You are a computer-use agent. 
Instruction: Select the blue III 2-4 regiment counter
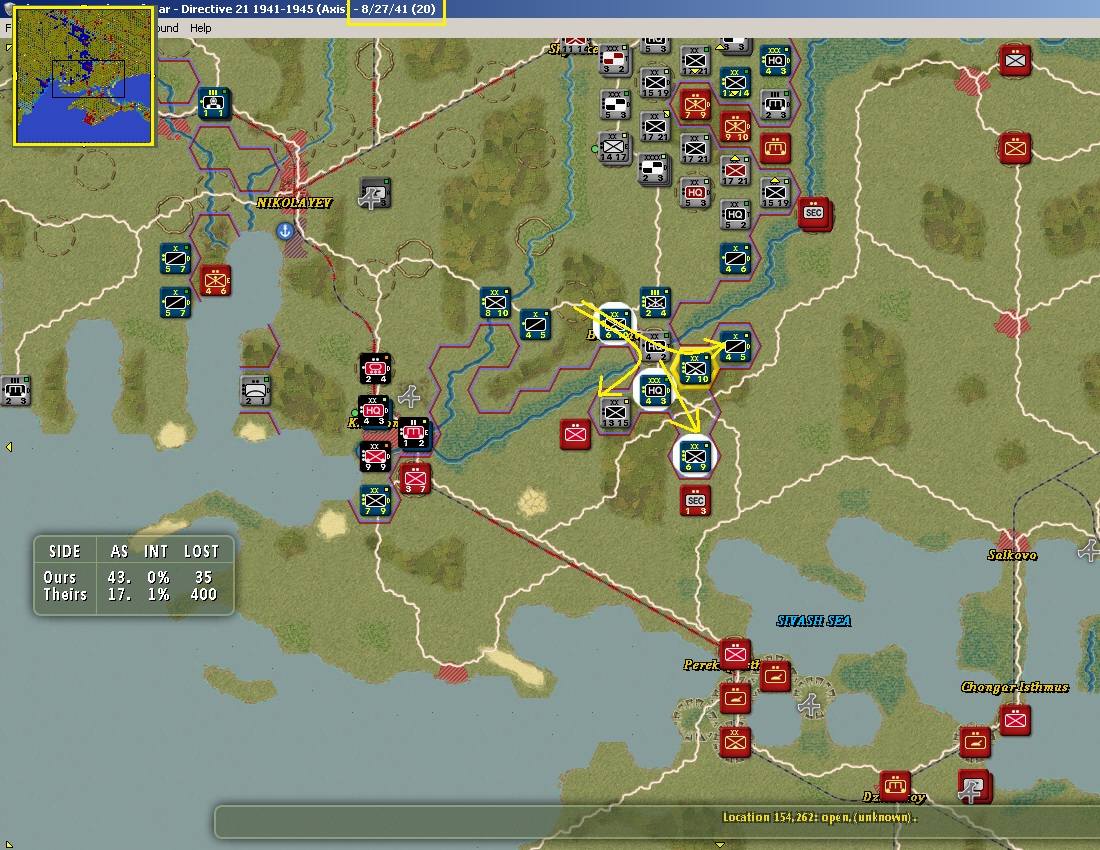655,303
